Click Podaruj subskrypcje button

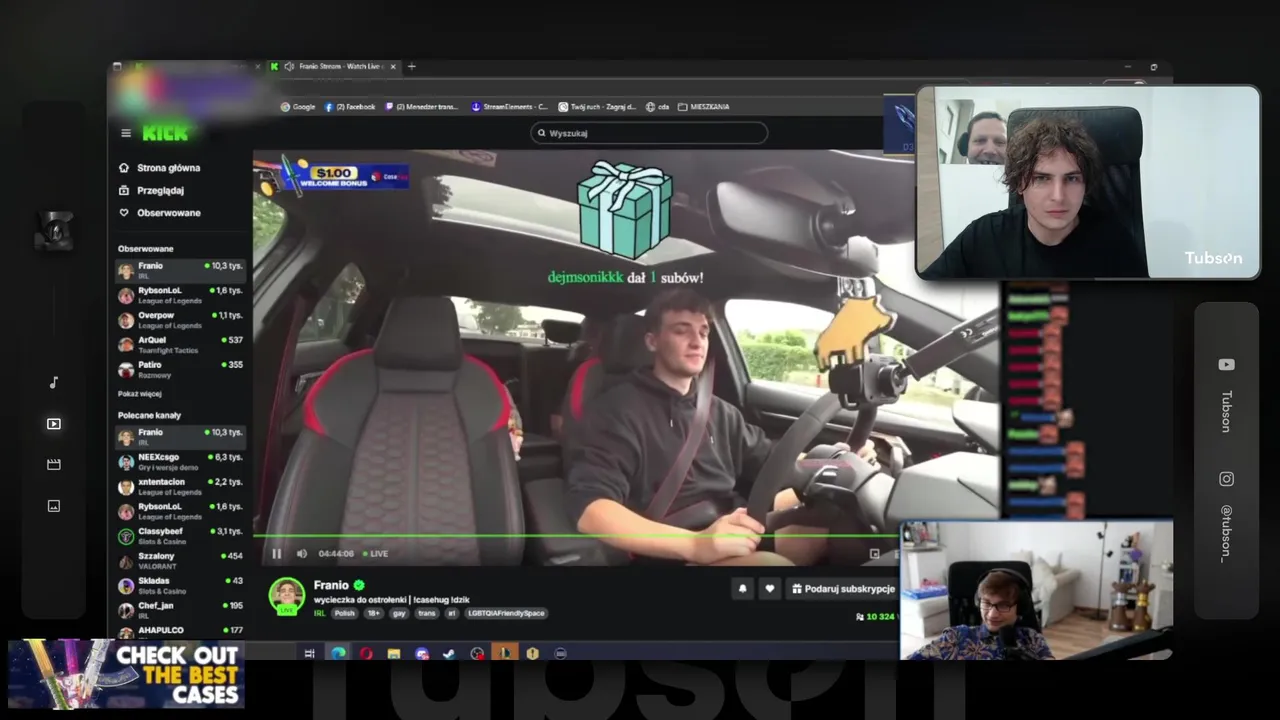tap(842, 589)
